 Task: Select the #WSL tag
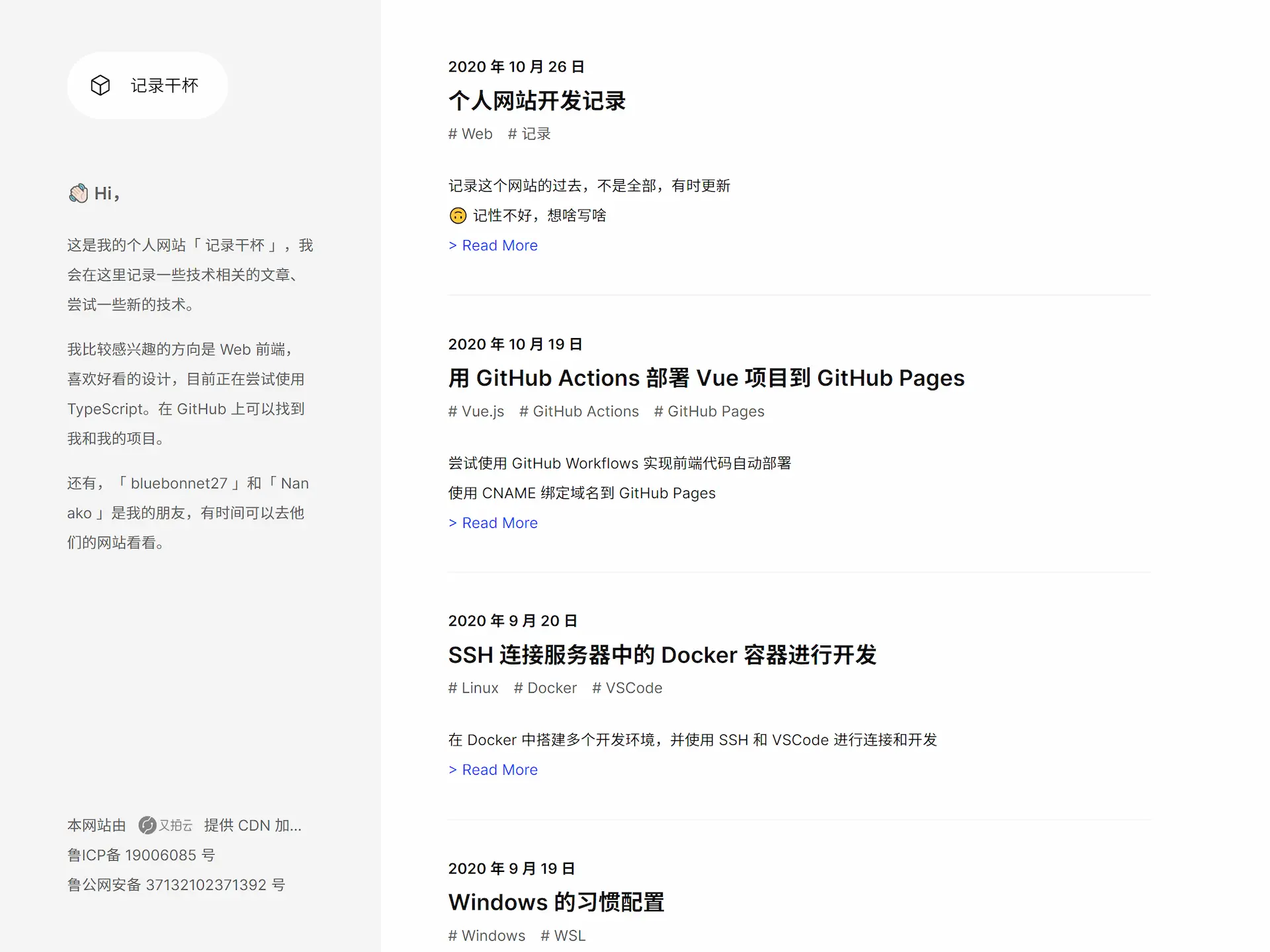click(x=562, y=935)
